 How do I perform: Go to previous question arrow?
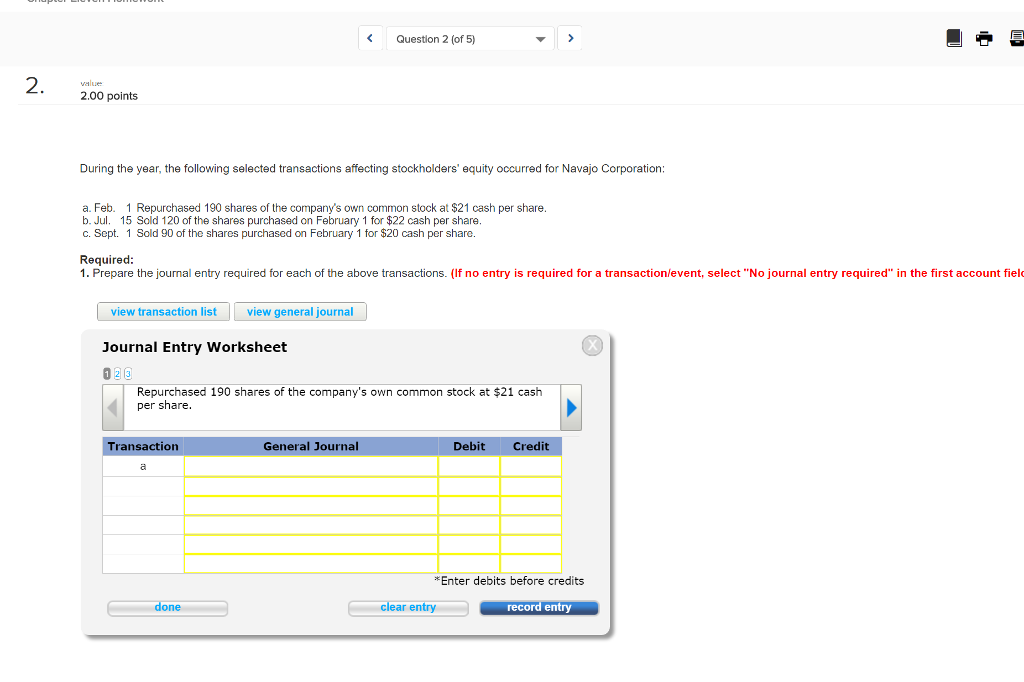tap(370, 39)
